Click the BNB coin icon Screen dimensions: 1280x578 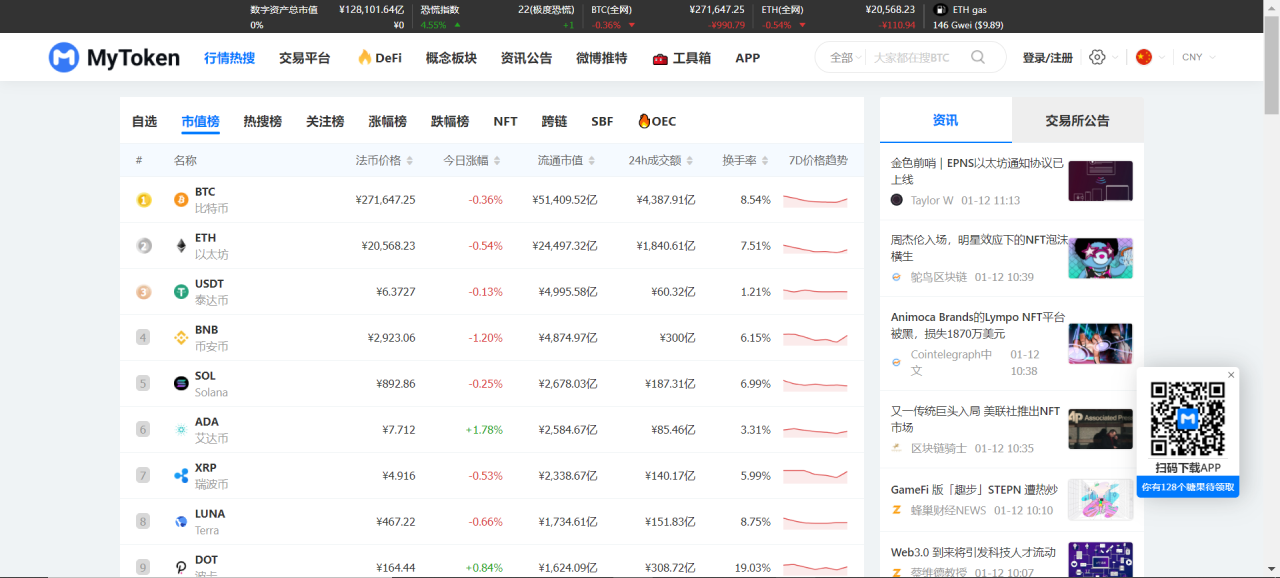pos(181,338)
